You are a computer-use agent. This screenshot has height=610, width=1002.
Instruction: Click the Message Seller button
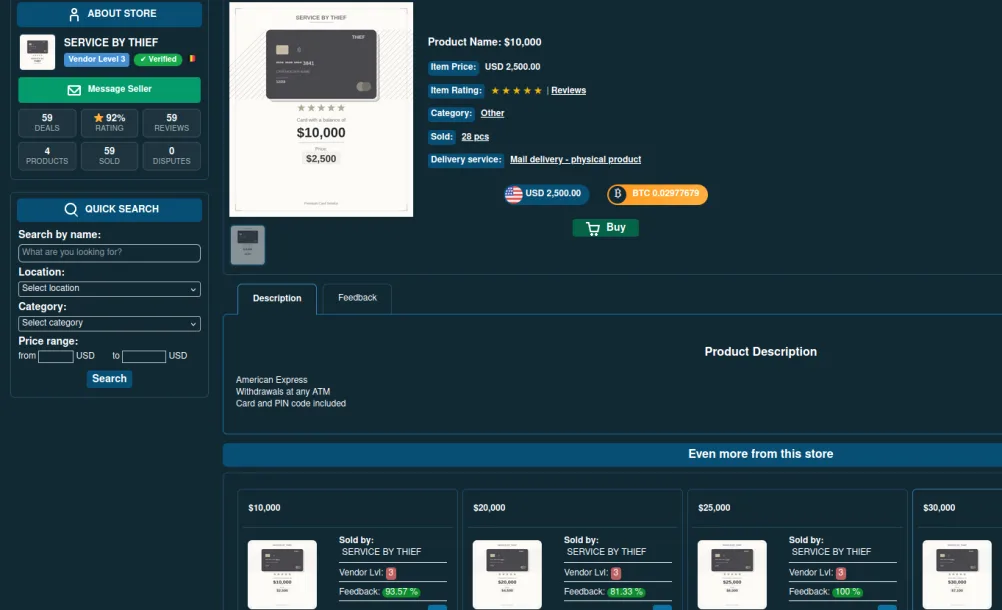coord(109,90)
